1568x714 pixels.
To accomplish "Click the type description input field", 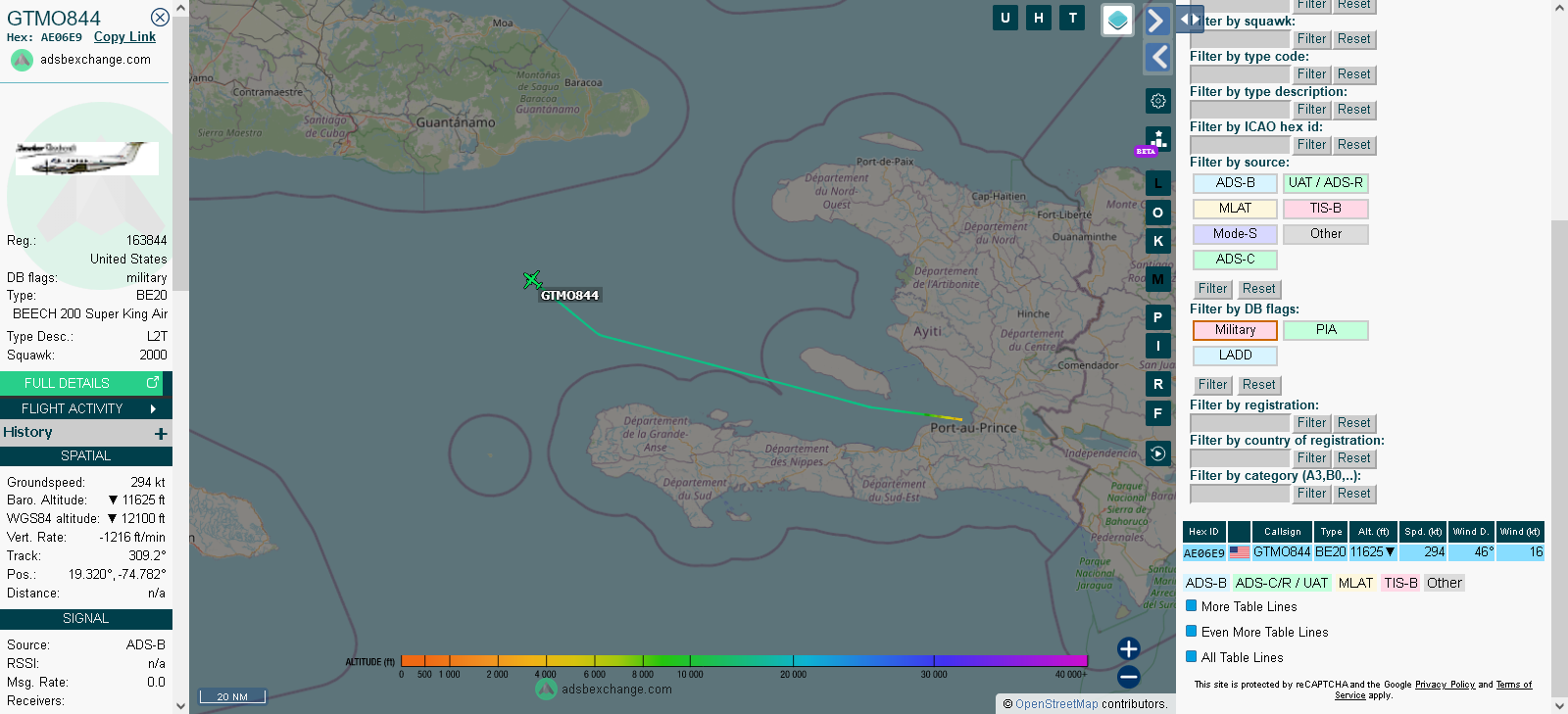I will click(x=1240, y=110).
